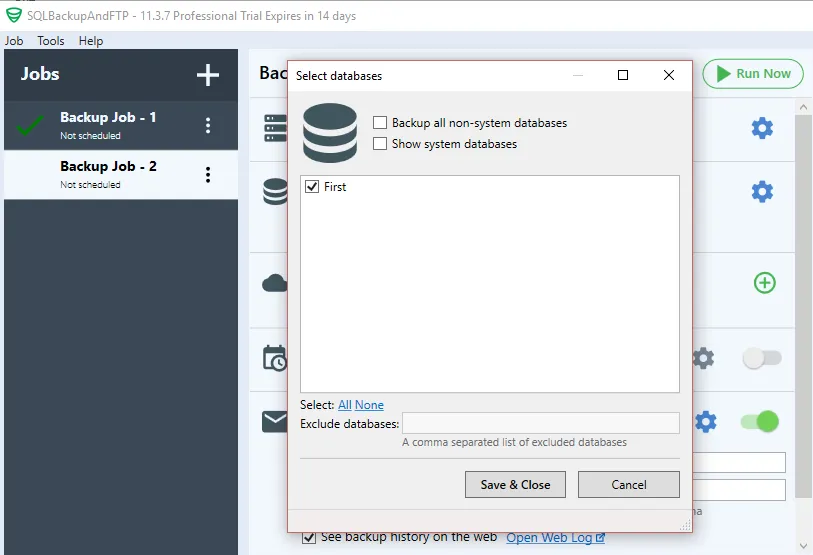Image resolution: width=813 pixels, height=555 pixels.
Task: Add a new job with the plus icon
Action: point(207,75)
